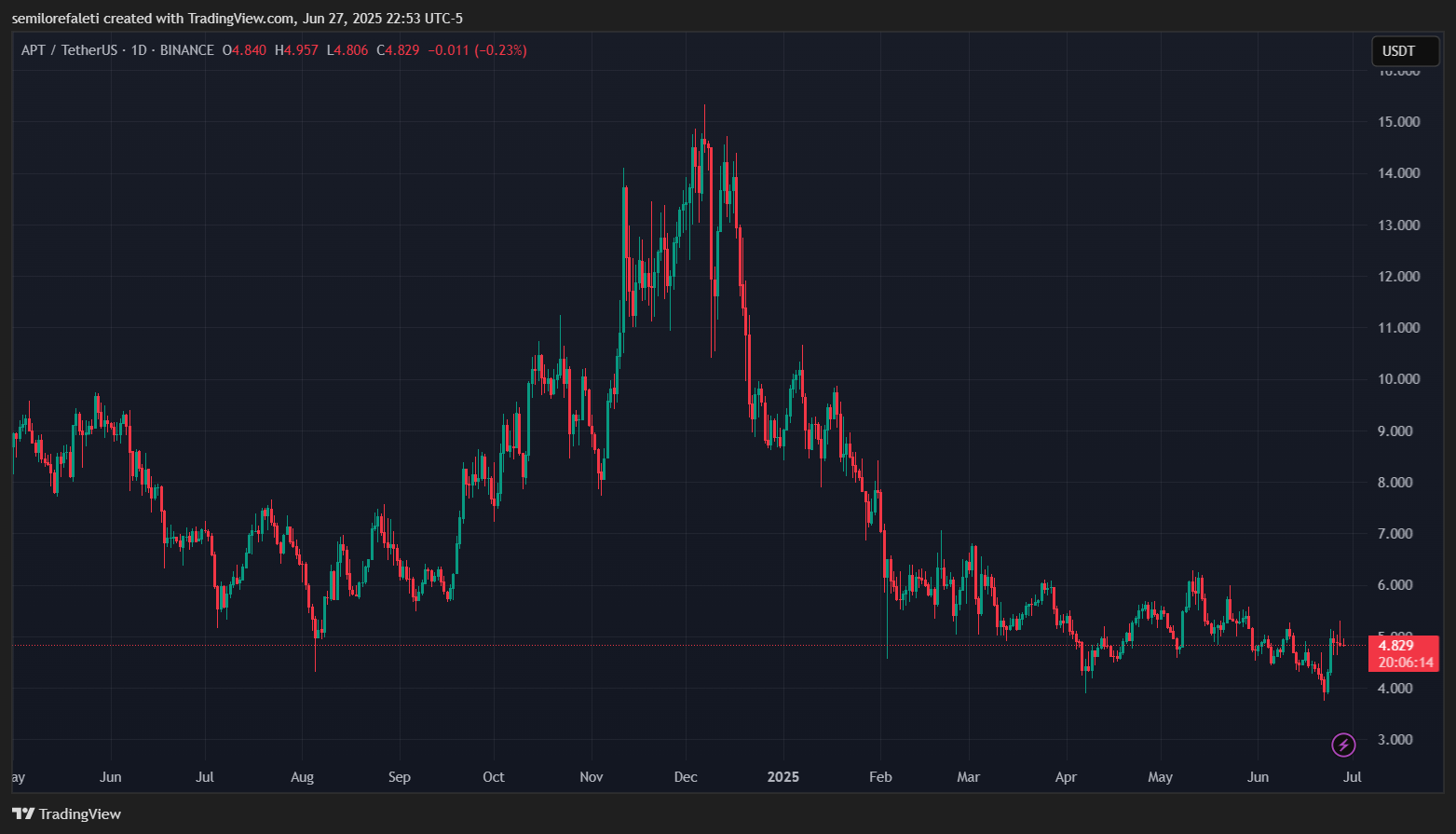Click the 15.000 price axis label

(1398, 122)
